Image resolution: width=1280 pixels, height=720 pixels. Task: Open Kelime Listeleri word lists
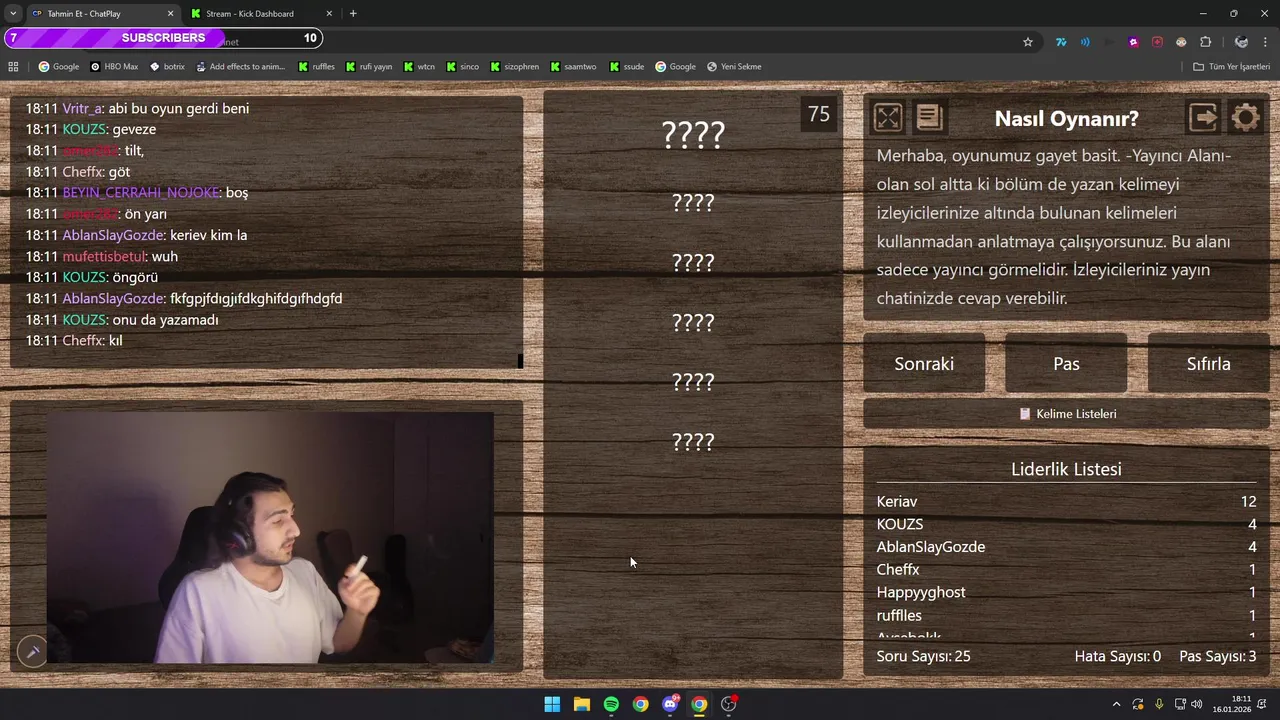point(1066,414)
